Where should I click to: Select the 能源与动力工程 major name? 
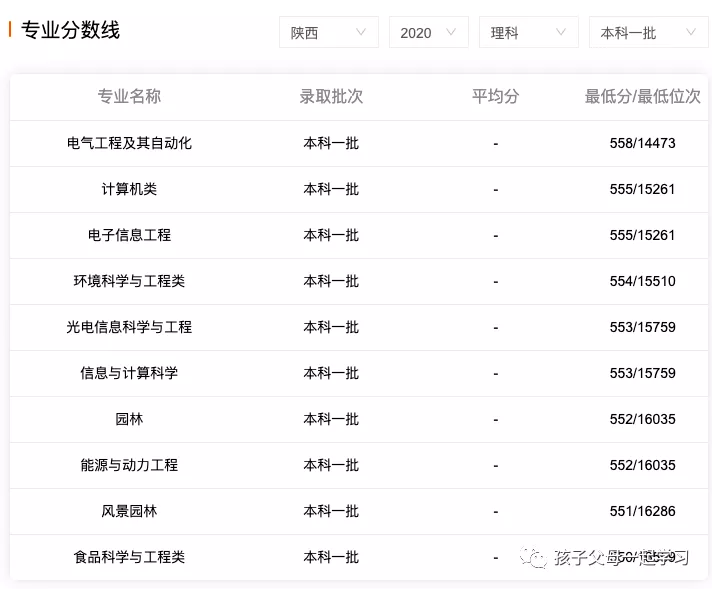click(x=129, y=465)
